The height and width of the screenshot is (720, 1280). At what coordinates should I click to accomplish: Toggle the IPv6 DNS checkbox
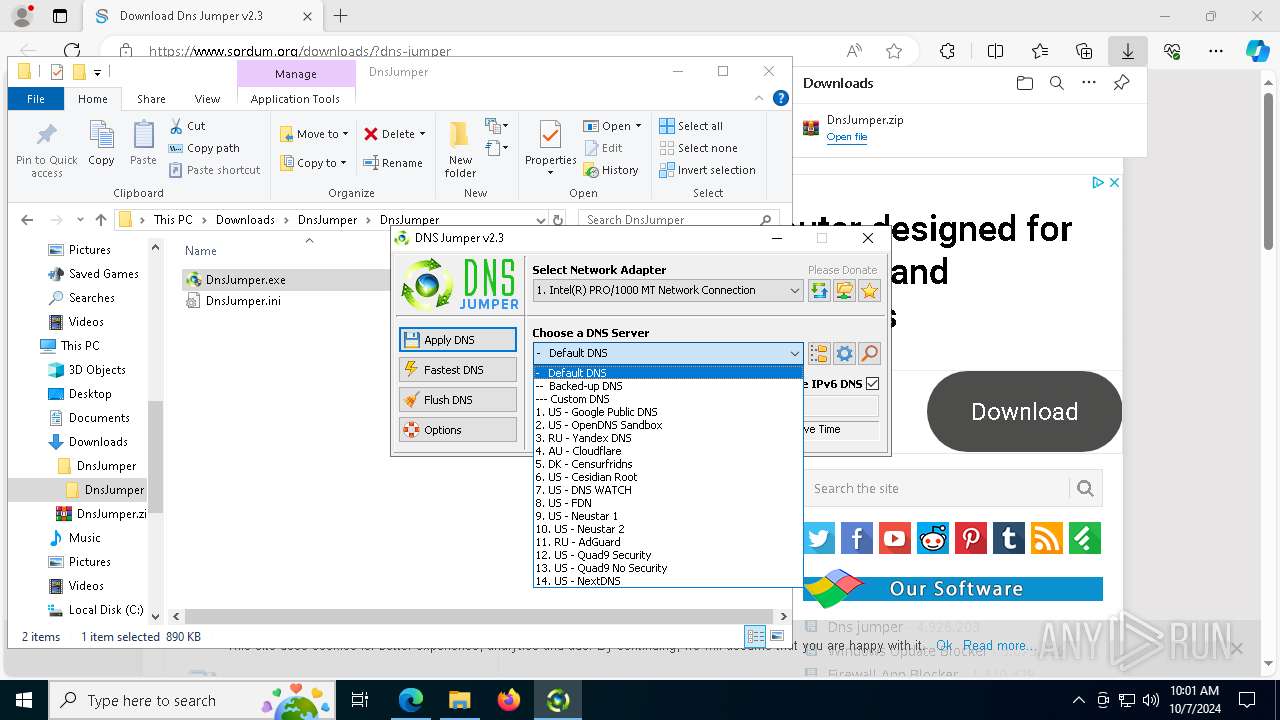[x=872, y=383]
